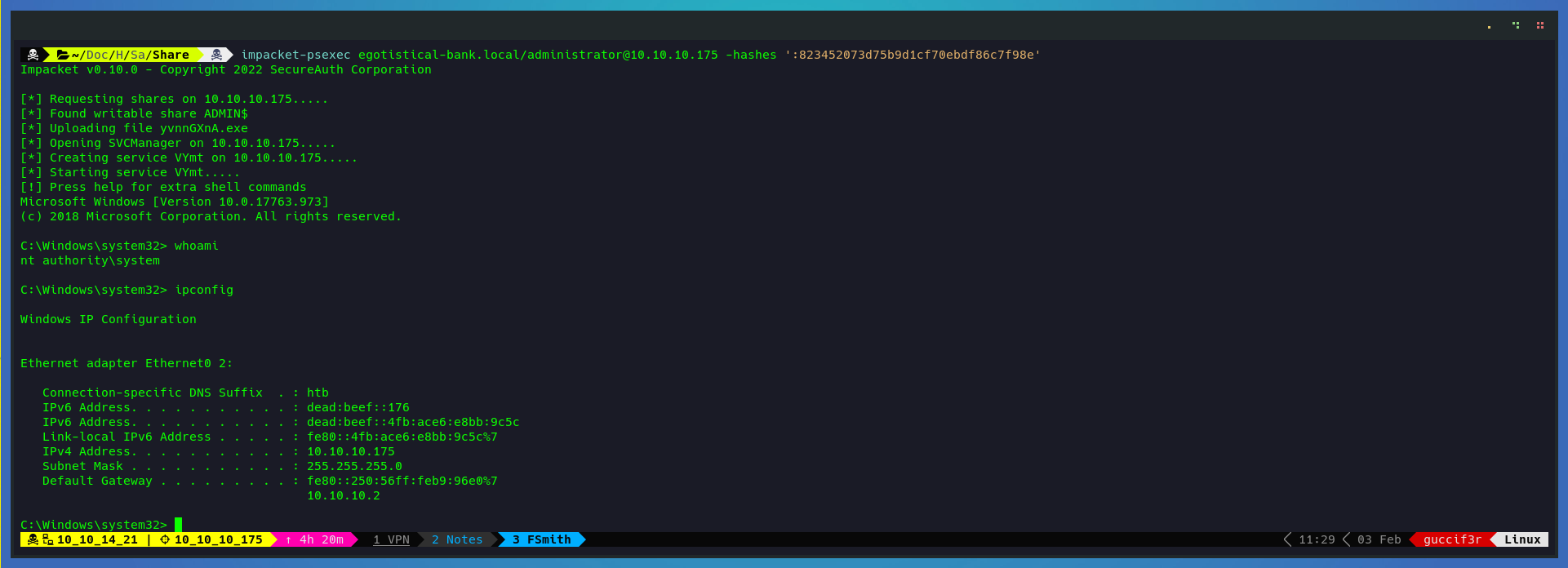Viewport: 1568px width, 568px height.
Task: Maximize the terminal with the green squares icon
Action: pos(1516,25)
